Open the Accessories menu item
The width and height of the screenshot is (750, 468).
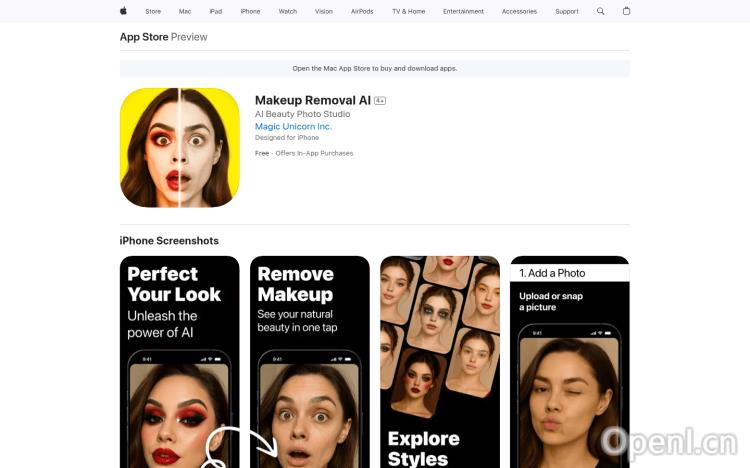(519, 11)
